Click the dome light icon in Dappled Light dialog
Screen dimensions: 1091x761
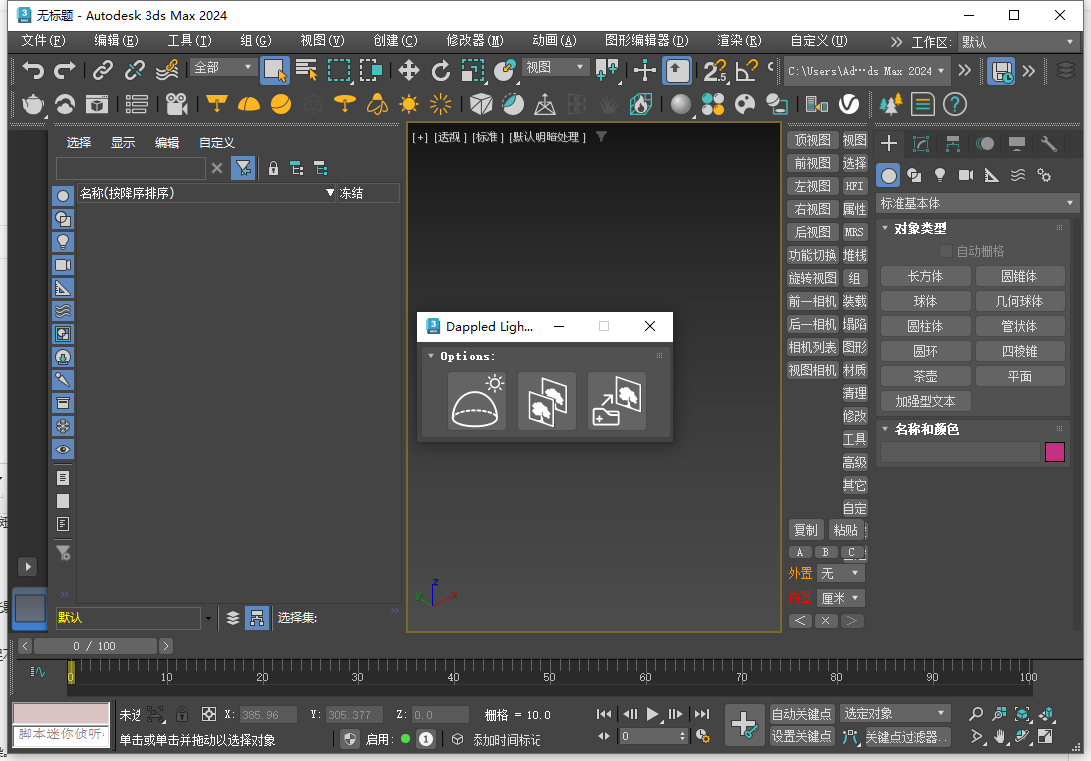[476, 401]
